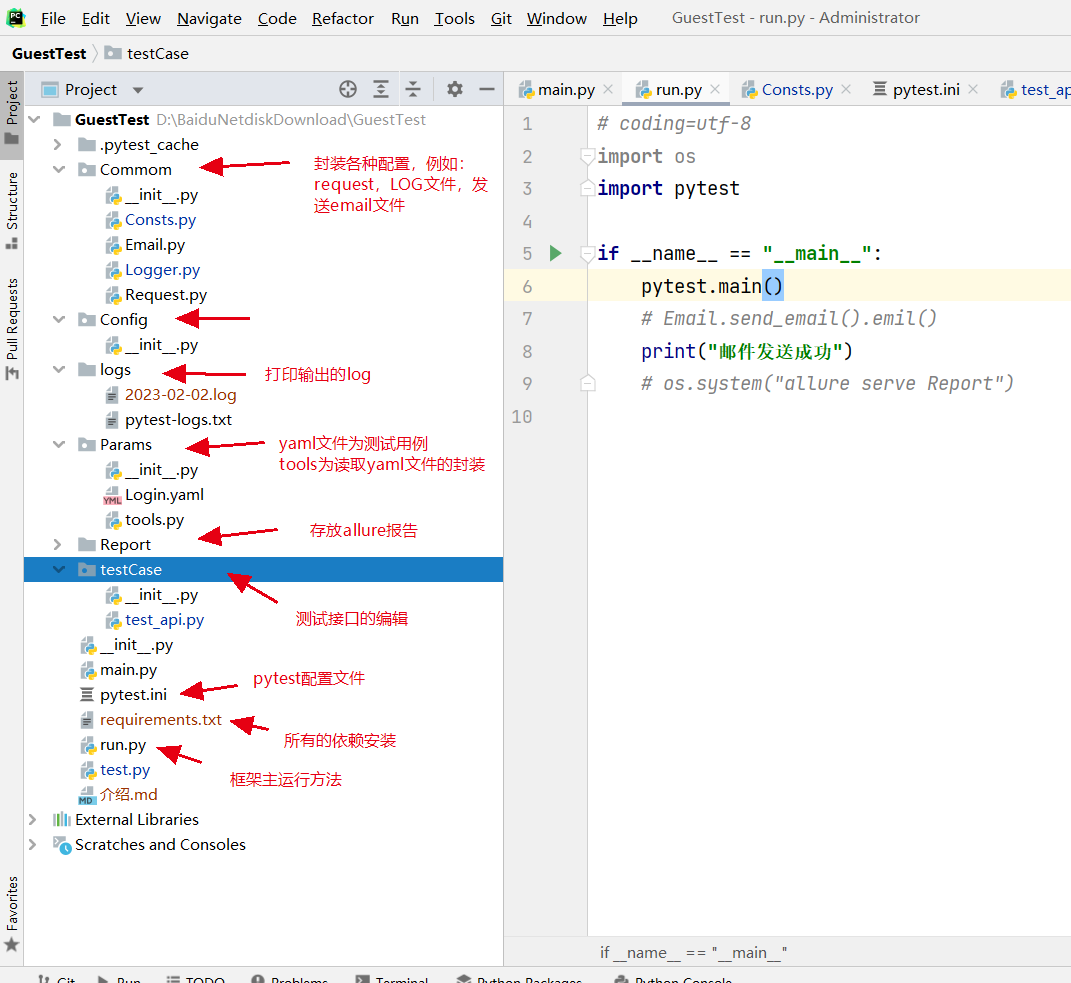The width and height of the screenshot is (1071, 983).
Task: Run the script via green gutter arrow
Action: tap(555, 253)
